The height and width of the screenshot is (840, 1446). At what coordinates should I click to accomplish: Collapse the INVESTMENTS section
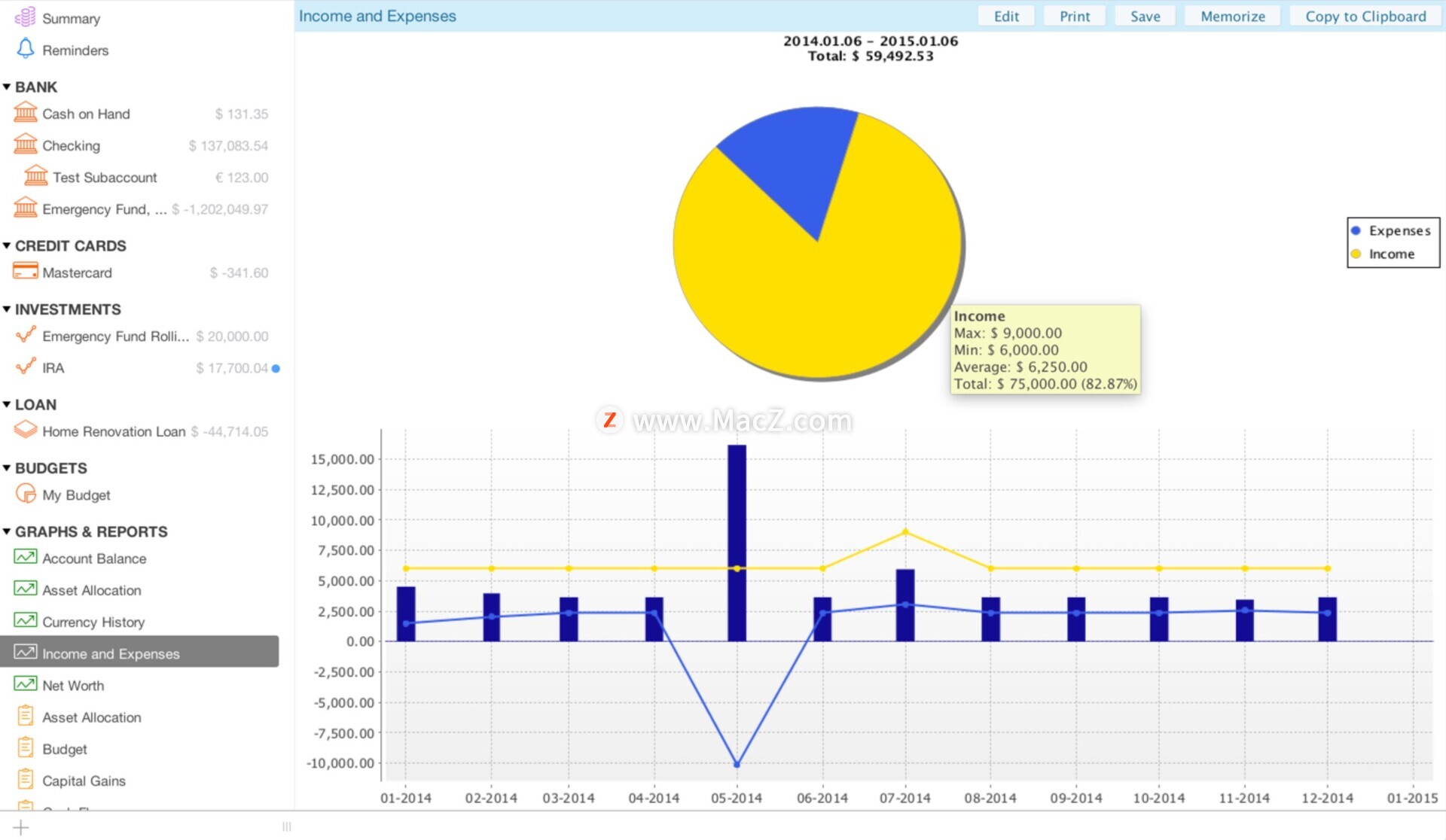(x=7, y=309)
